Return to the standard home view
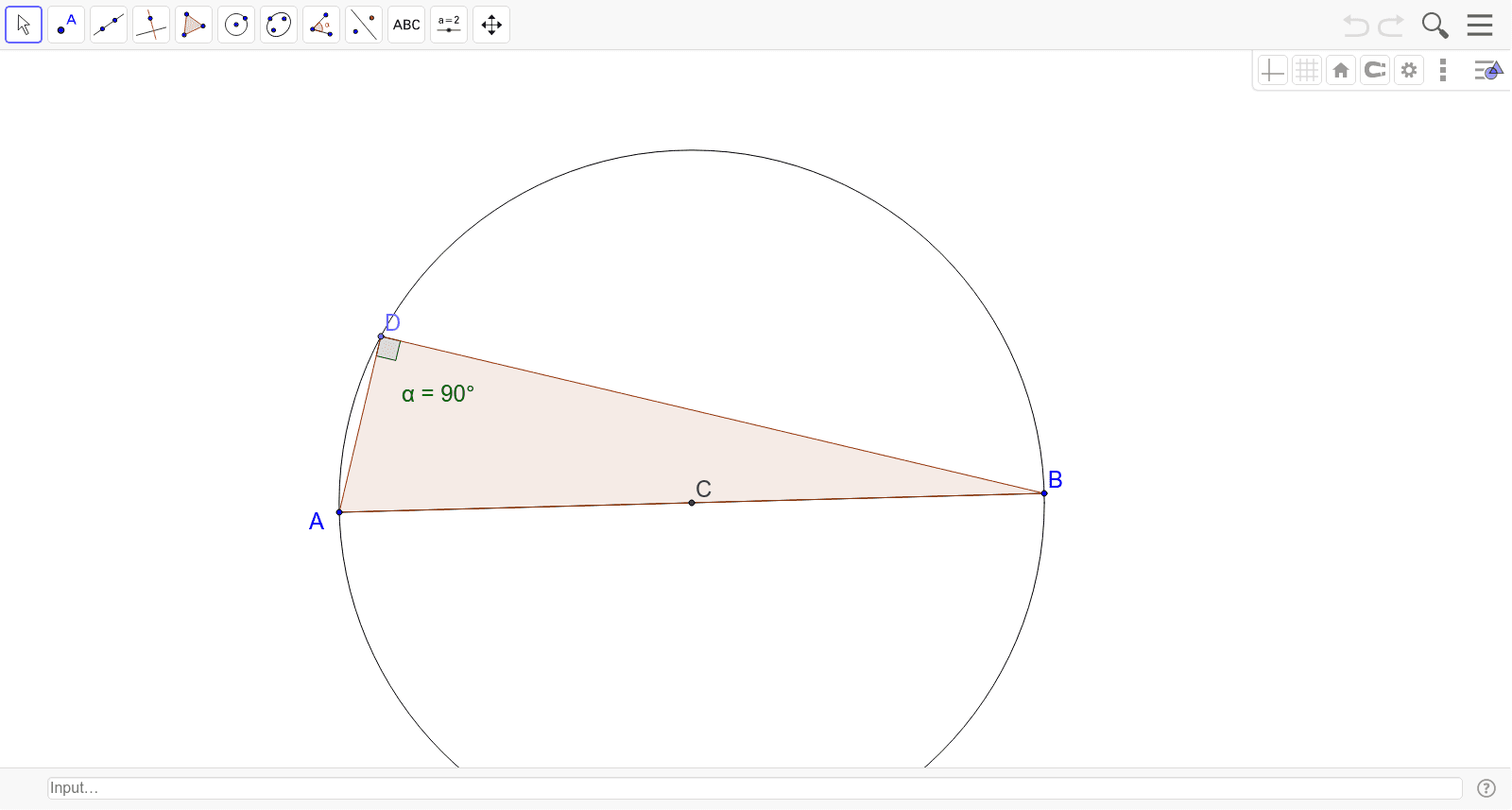This screenshot has width=1512, height=810. [x=1341, y=70]
